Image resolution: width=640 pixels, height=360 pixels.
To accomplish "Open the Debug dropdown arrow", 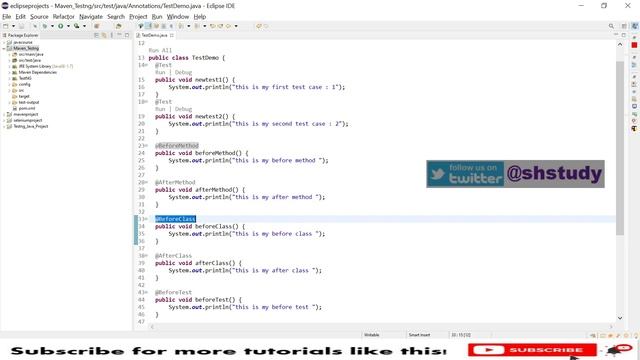I will pyautogui.click(x=52, y=26).
